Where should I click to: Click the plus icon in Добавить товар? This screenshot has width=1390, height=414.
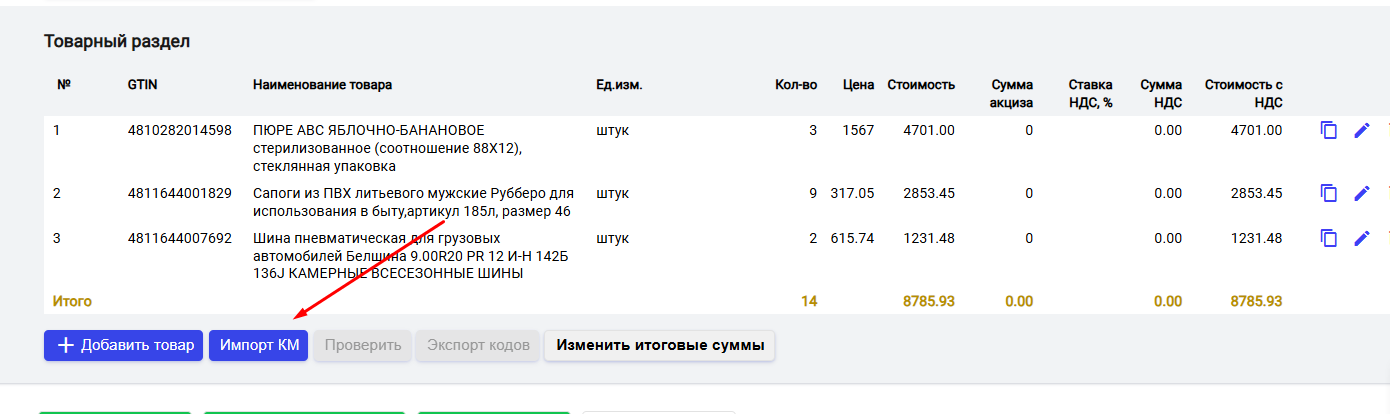(66, 346)
